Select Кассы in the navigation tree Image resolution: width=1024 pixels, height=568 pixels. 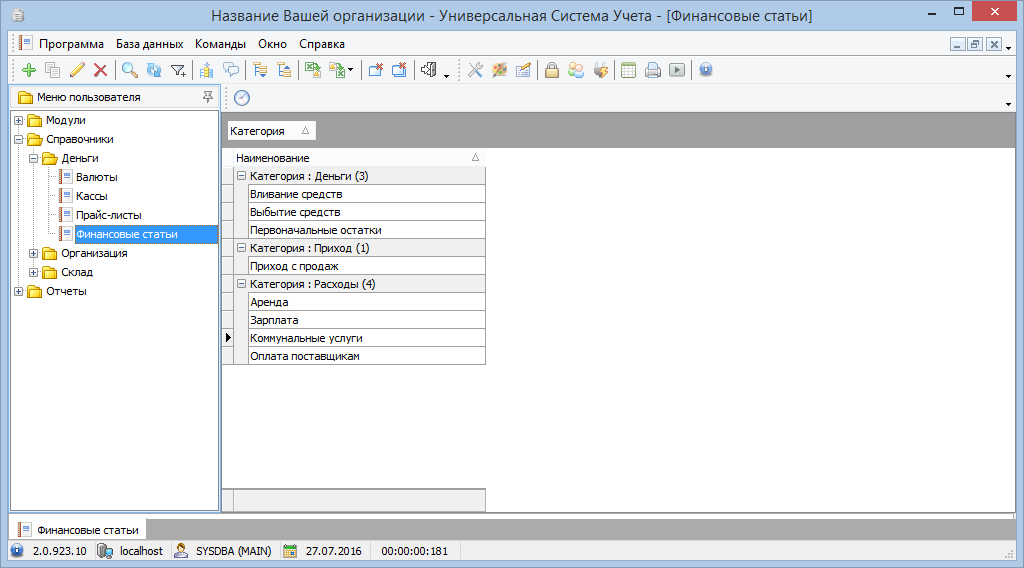pyautogui.click(x=91, y=196)
